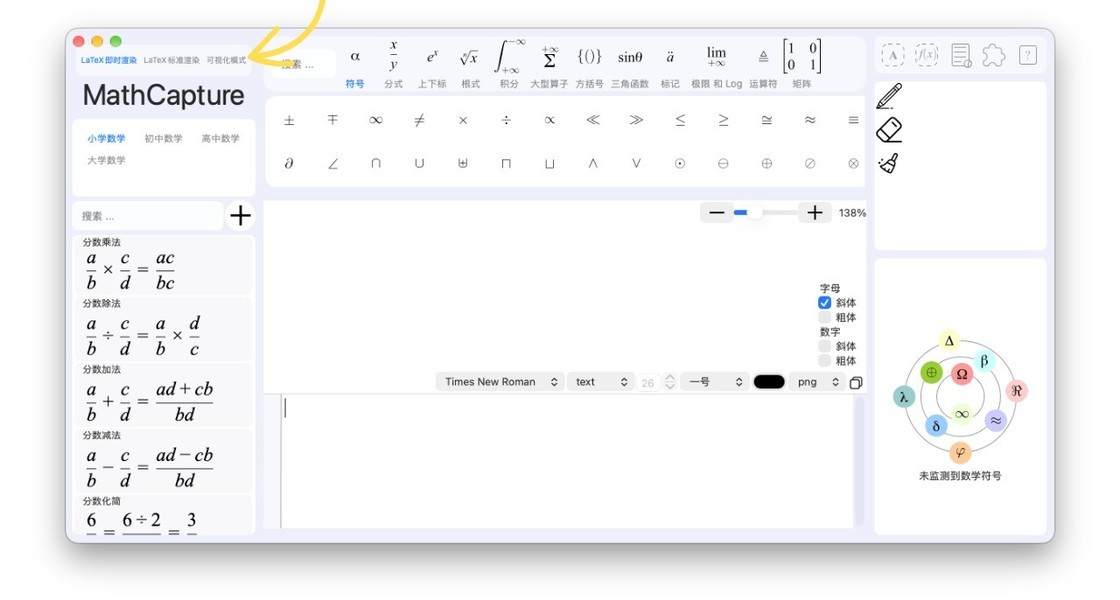Open the Times New Roman font dropdown

click(x=500, y=382)
